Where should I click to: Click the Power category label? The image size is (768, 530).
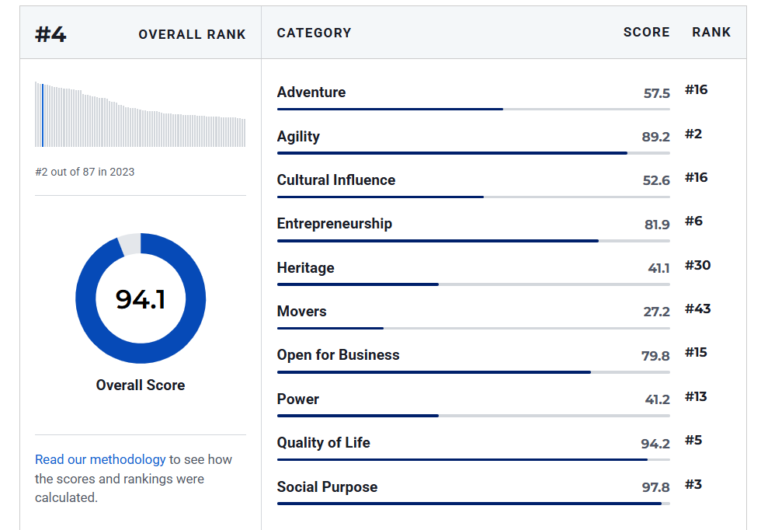[x=298, y=399]
